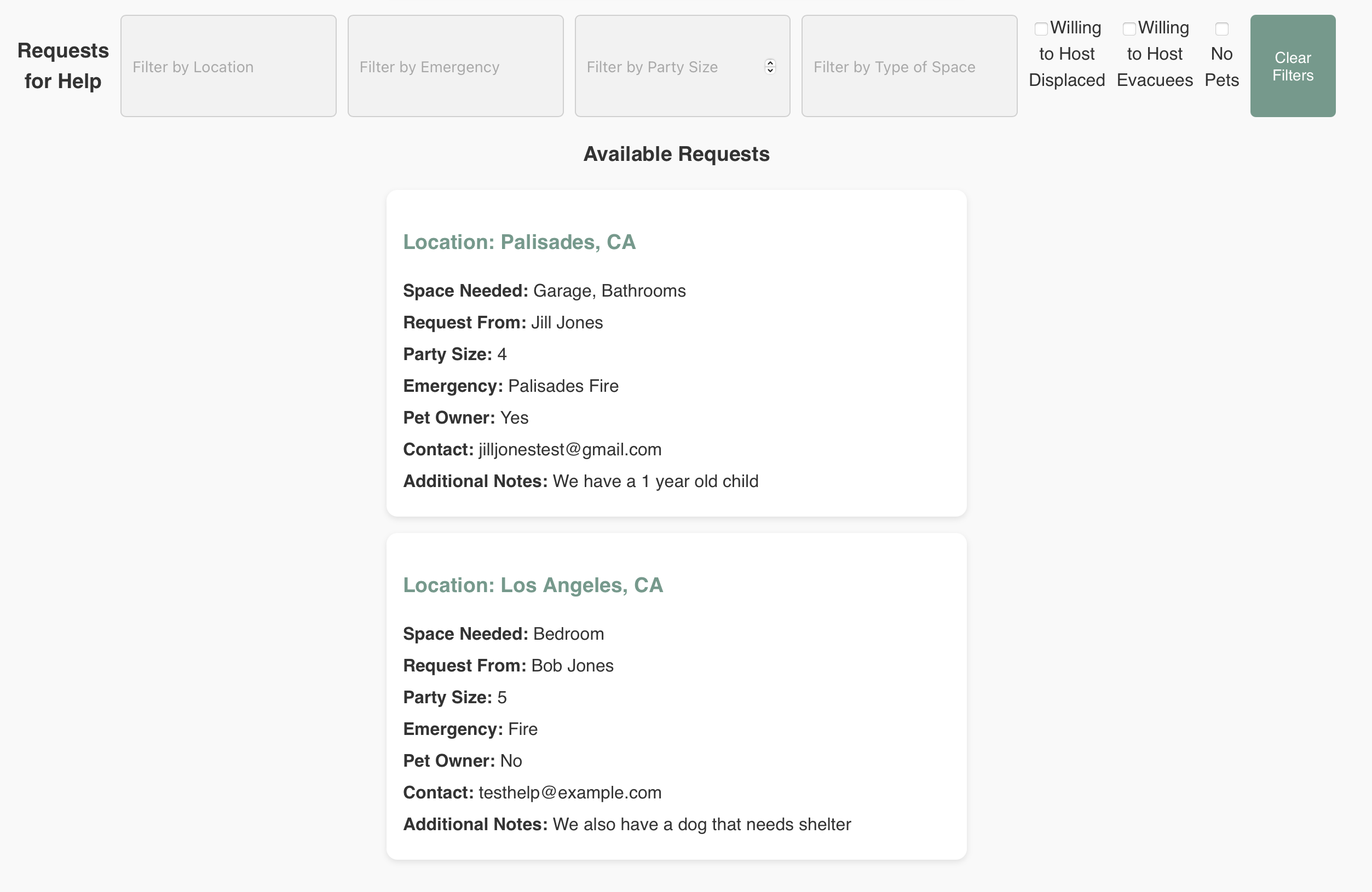The height and width of the screenshot is (892, 1372).
Task: Click the Available Requests heading
Action: pyautogui.click(x=676, y=154)
